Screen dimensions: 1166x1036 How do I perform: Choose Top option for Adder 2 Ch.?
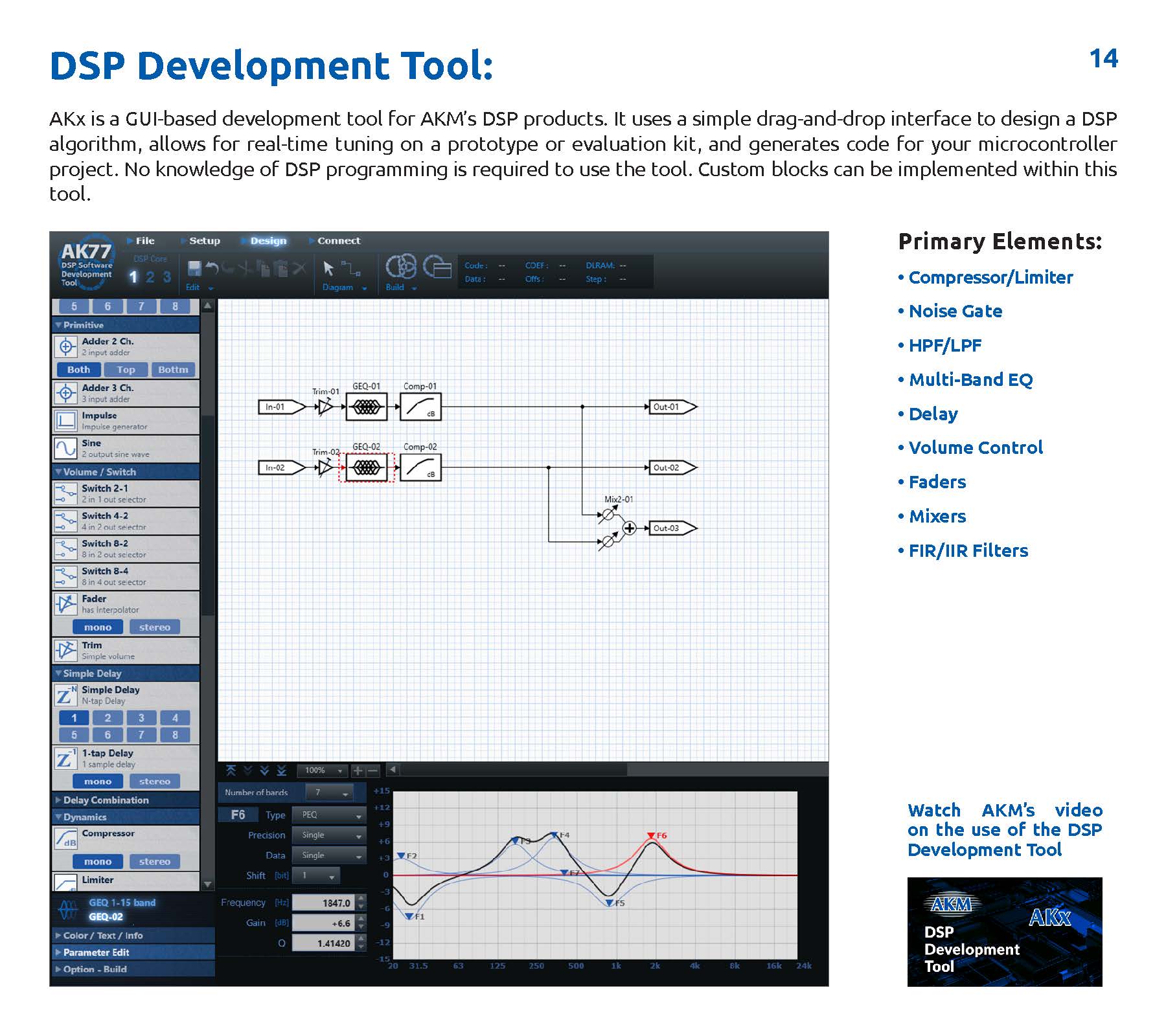(126, 370)
